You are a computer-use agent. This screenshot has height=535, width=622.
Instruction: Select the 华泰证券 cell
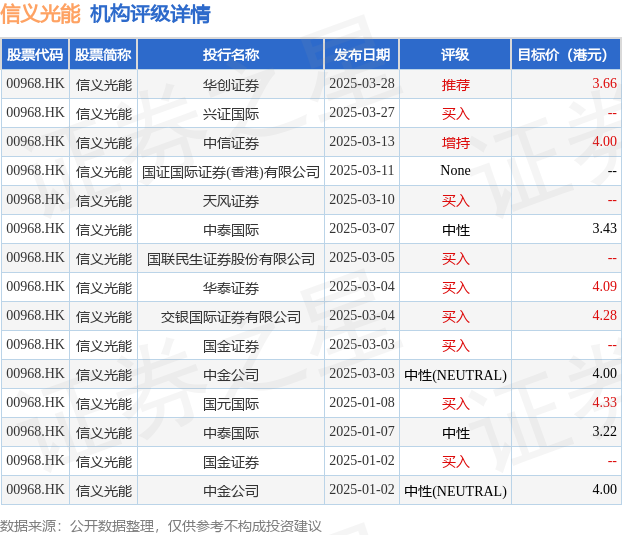231,287
